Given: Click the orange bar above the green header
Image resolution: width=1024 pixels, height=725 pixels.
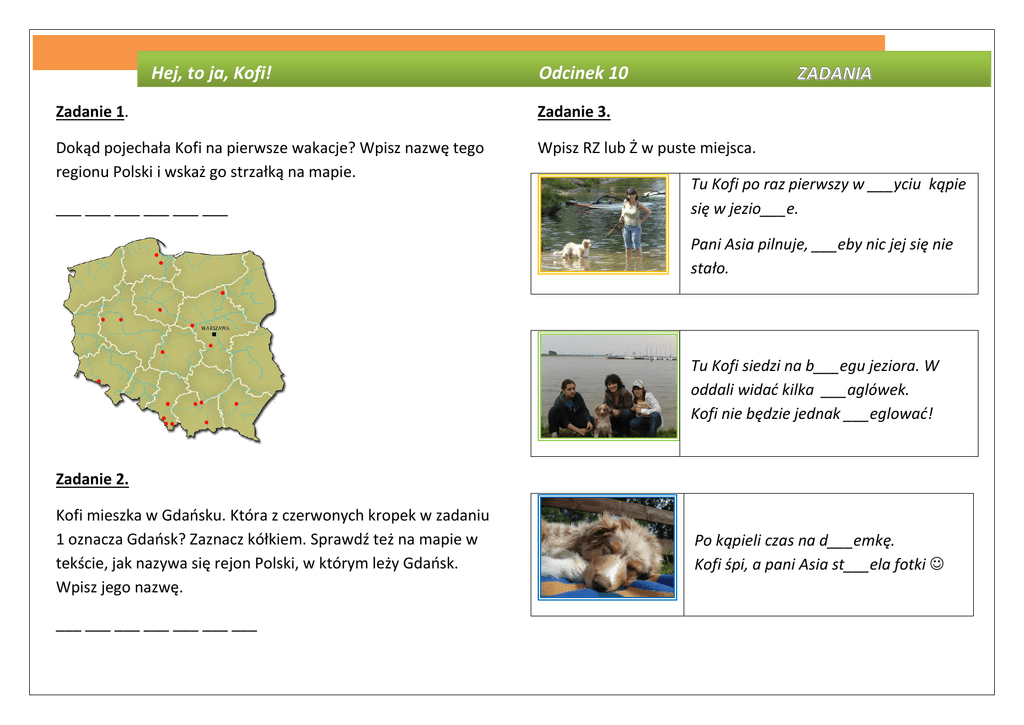Looking at the screenshot, I should pyautogui.click(x=460, y=43).
